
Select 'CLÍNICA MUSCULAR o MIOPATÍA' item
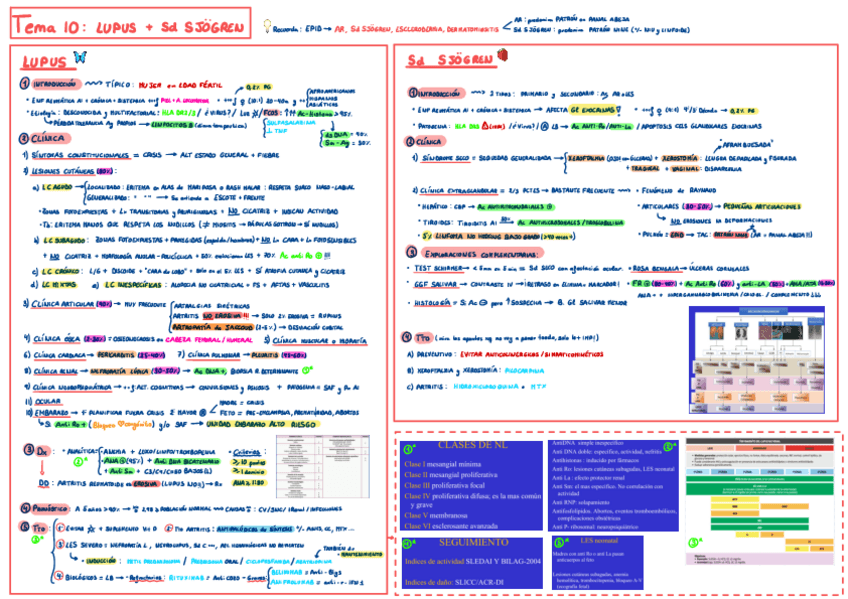319,341
